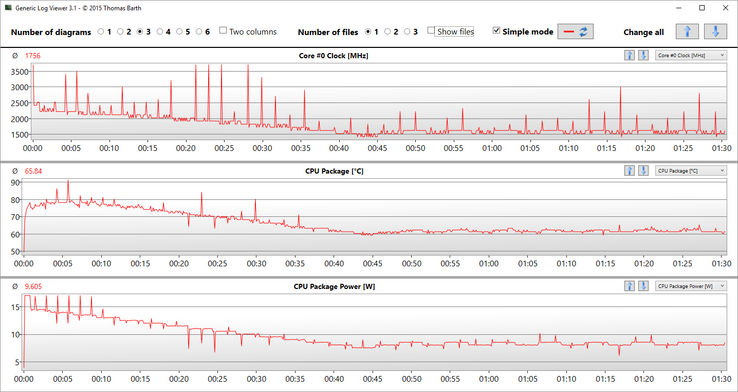Viewport: 738px width, 392px height.
Task: Enable the Two columns checkbox
Action: (x=223, y=31)
